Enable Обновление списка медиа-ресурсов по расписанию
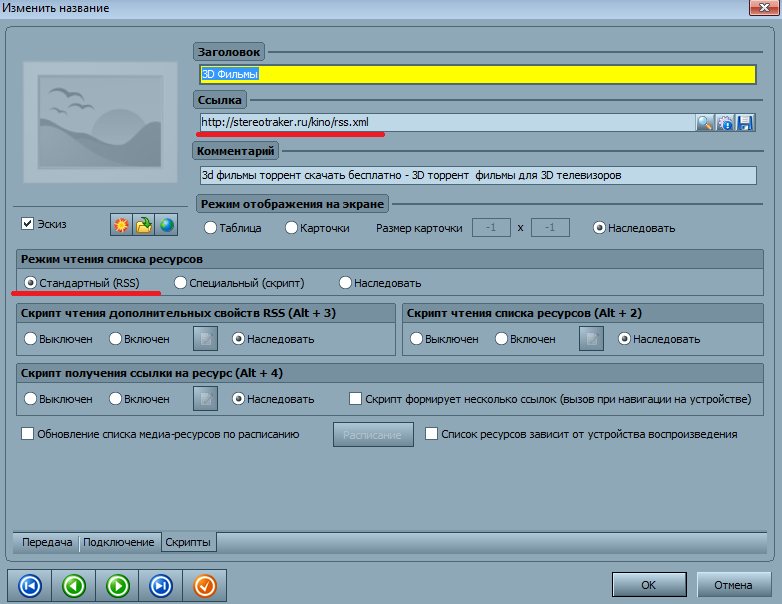Image resolution: width=782 pixels, height=604 pixels. tap(28, 434)
